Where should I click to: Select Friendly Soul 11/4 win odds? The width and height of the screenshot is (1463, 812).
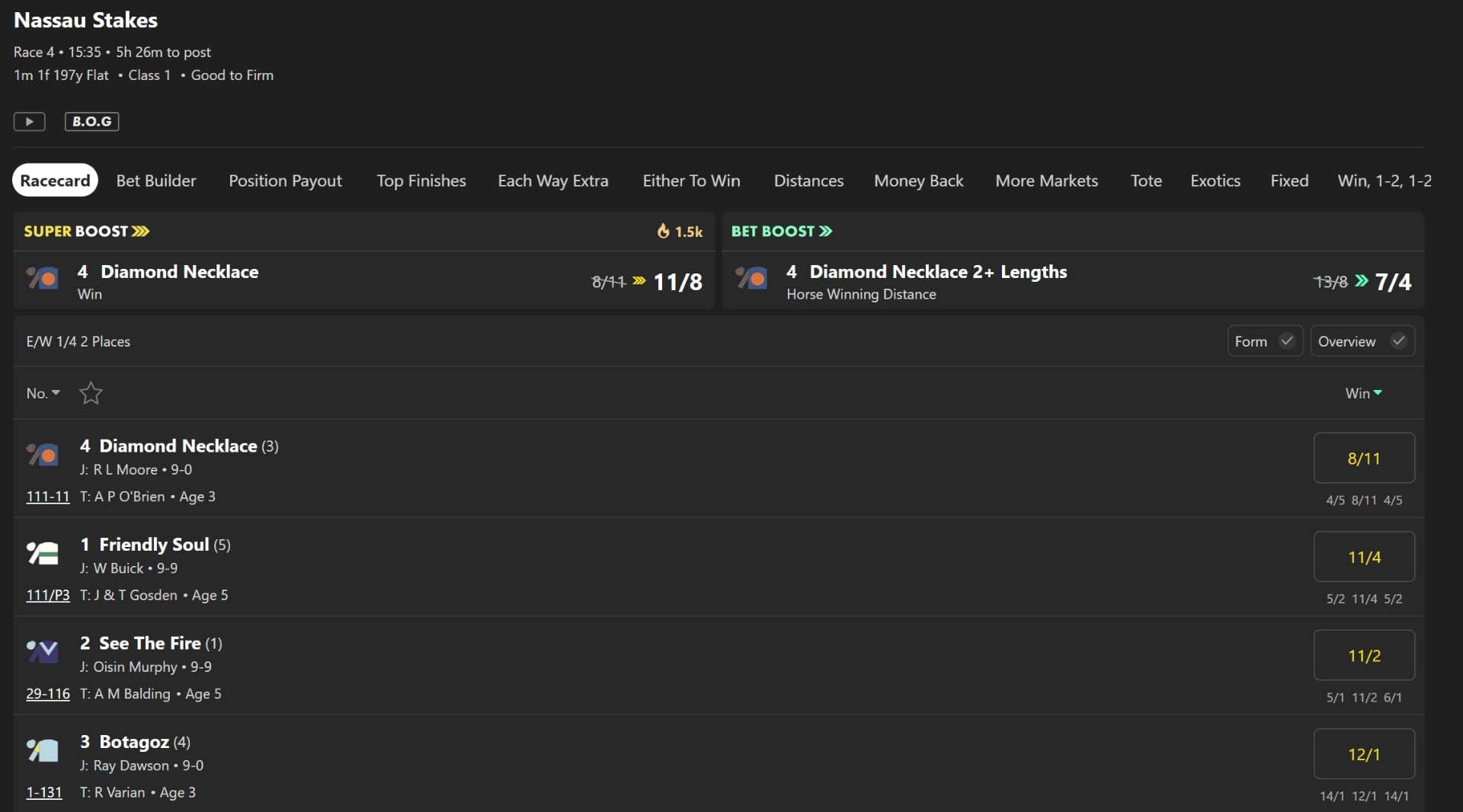point(1364,557)
